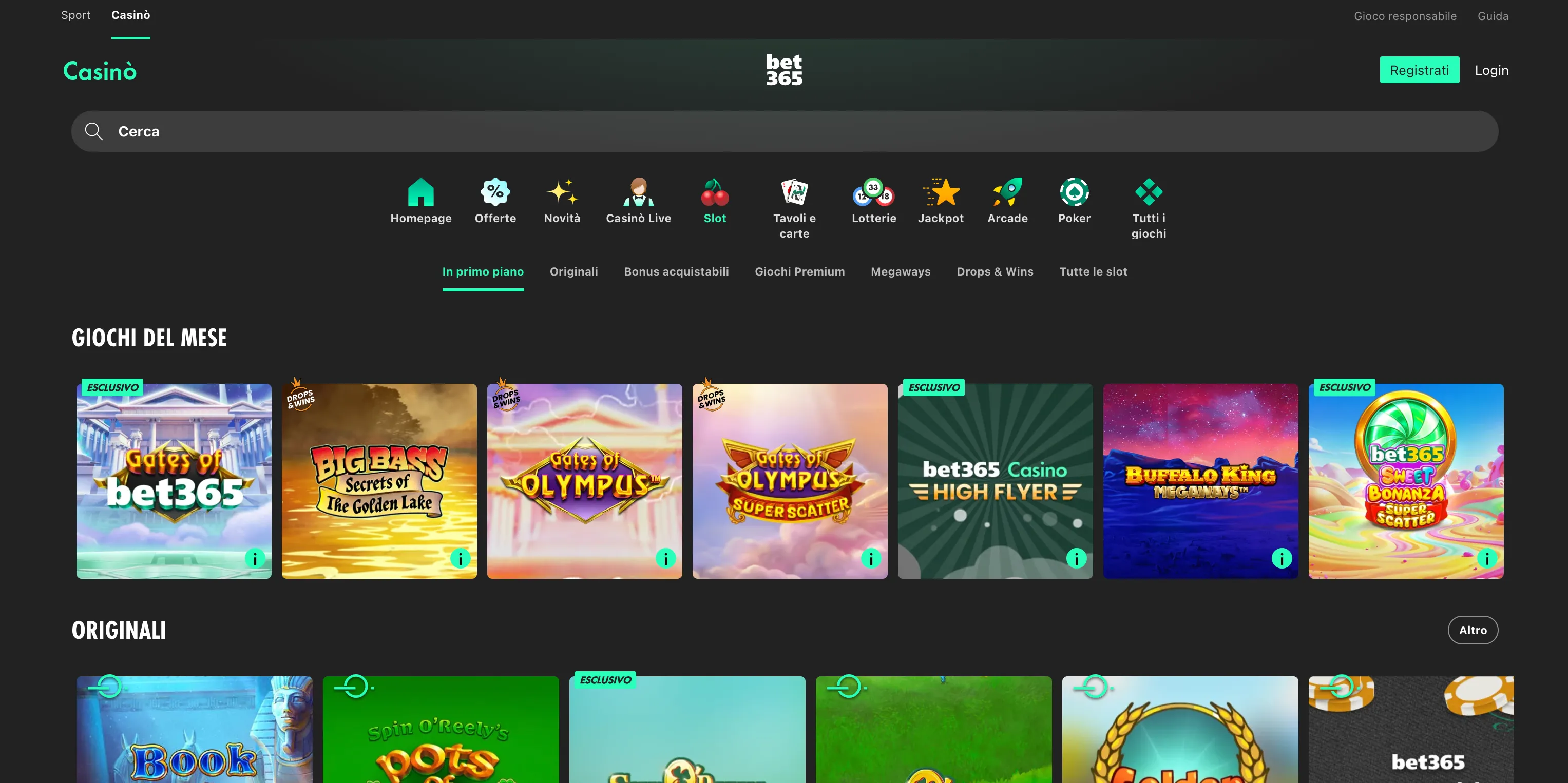The width and height of the screenshot is (1568, 783).
Task: Click the Altro button beside Originali
Action: pyautogui.click(x=1473, y=630)
